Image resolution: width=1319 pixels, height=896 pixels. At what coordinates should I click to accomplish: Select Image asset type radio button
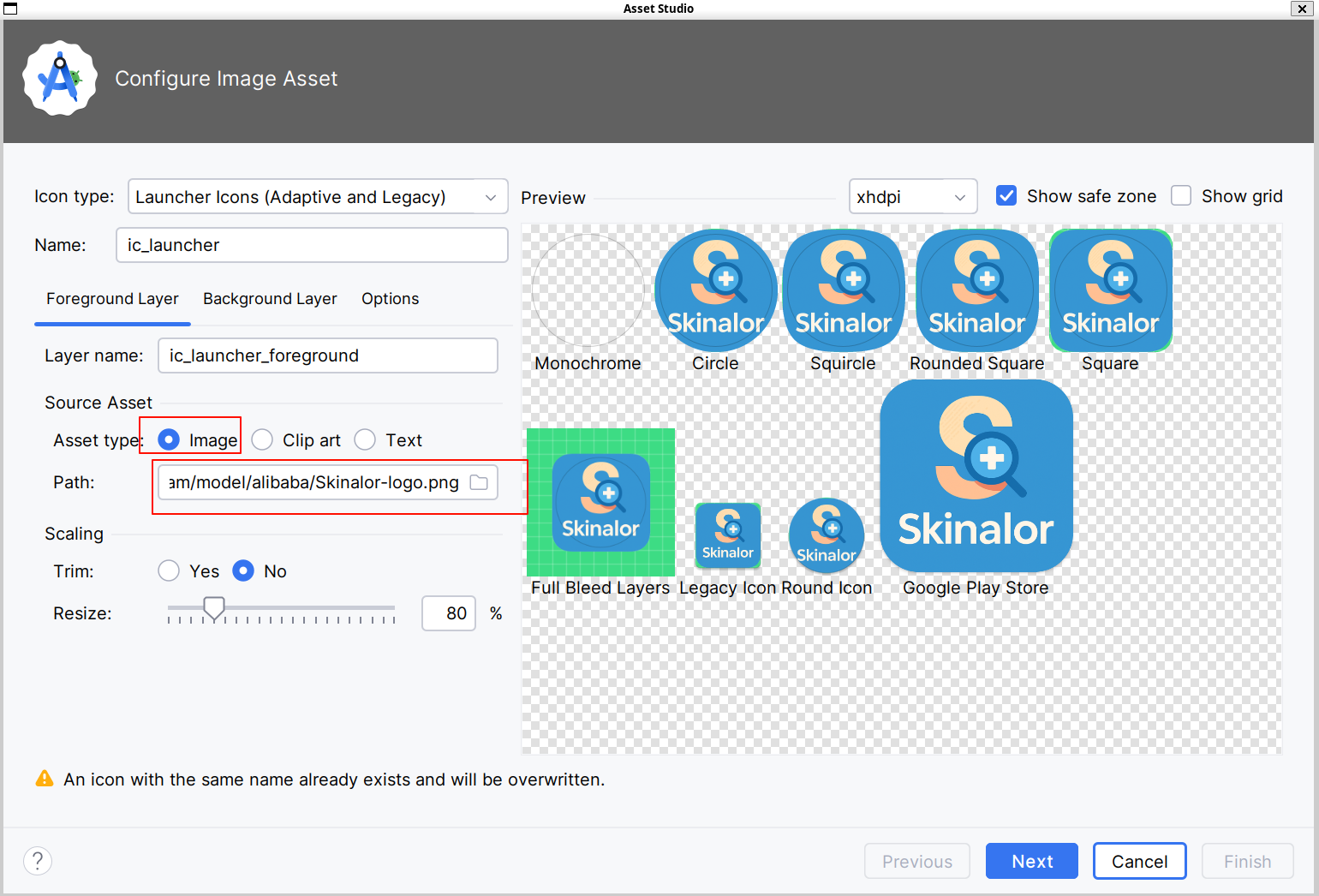click(169, 439)
